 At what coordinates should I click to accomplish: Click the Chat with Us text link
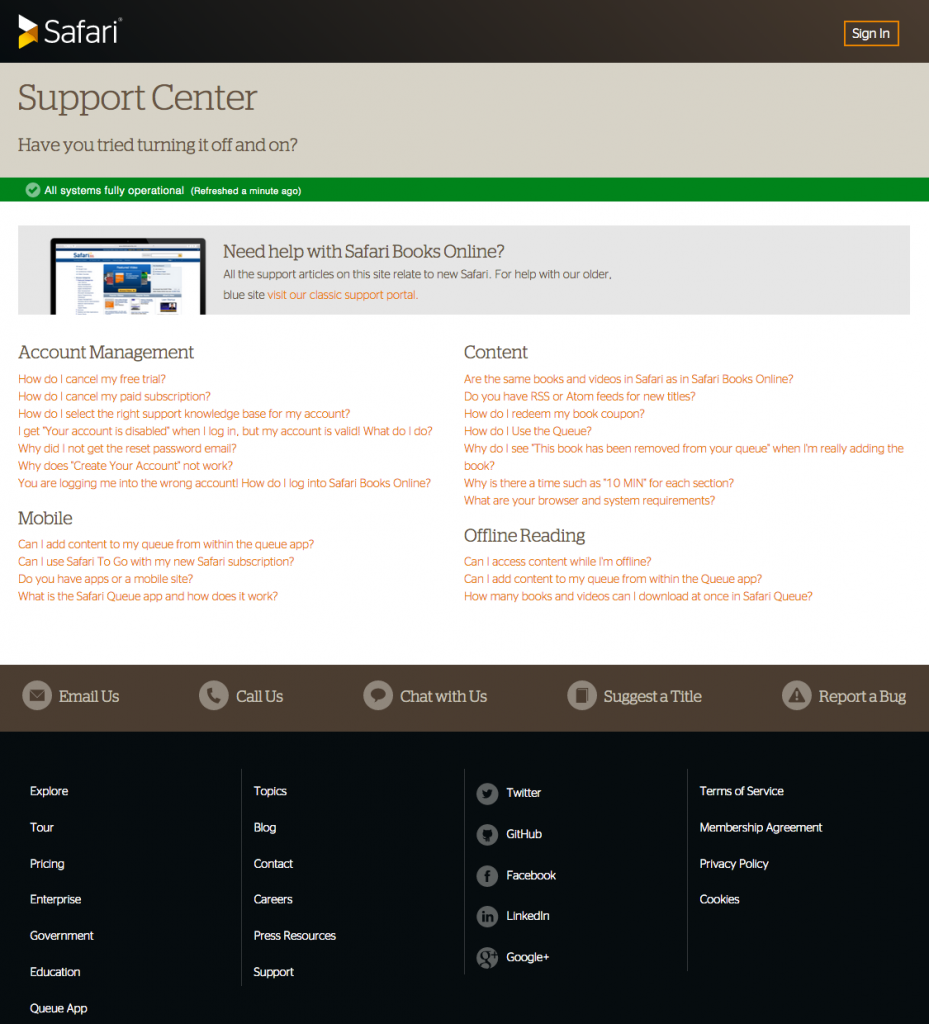[x=443, y=696]
